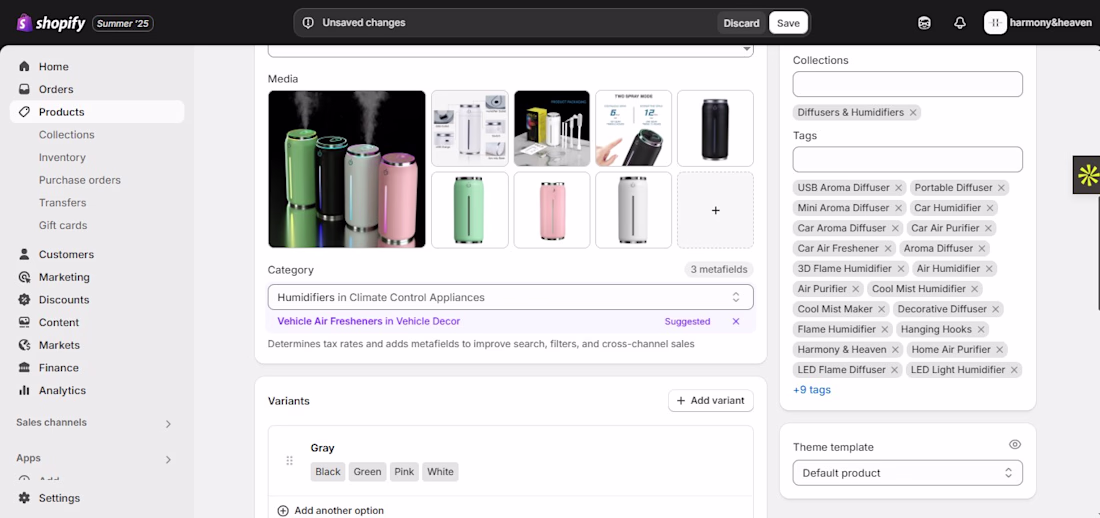
Task: Select the black diffuser media thumbnail
Action: click(716, 128)
